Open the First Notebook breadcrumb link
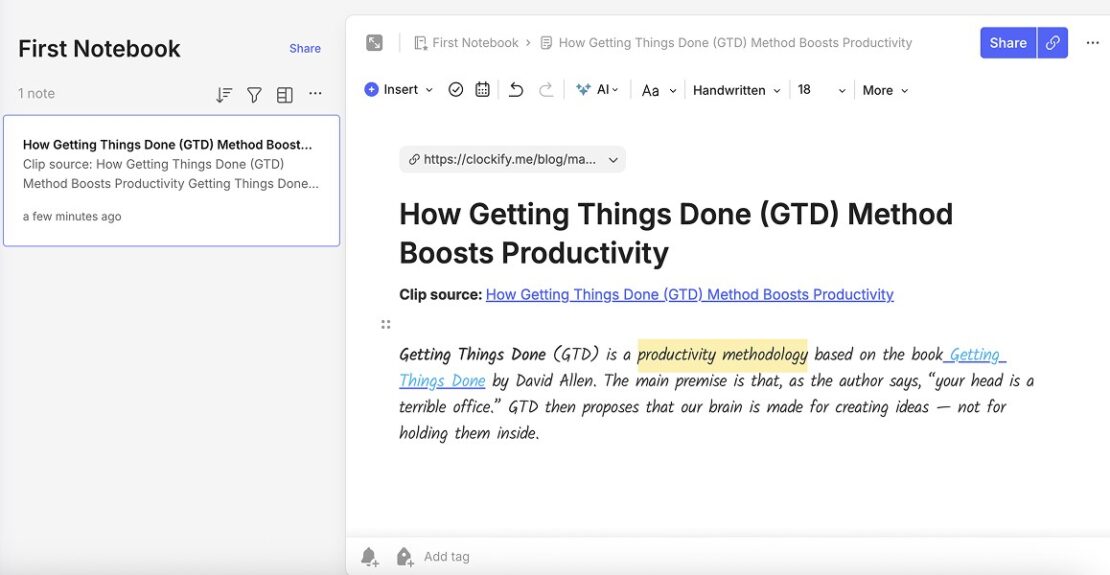Screen dimensions: 1110x575 475,42
